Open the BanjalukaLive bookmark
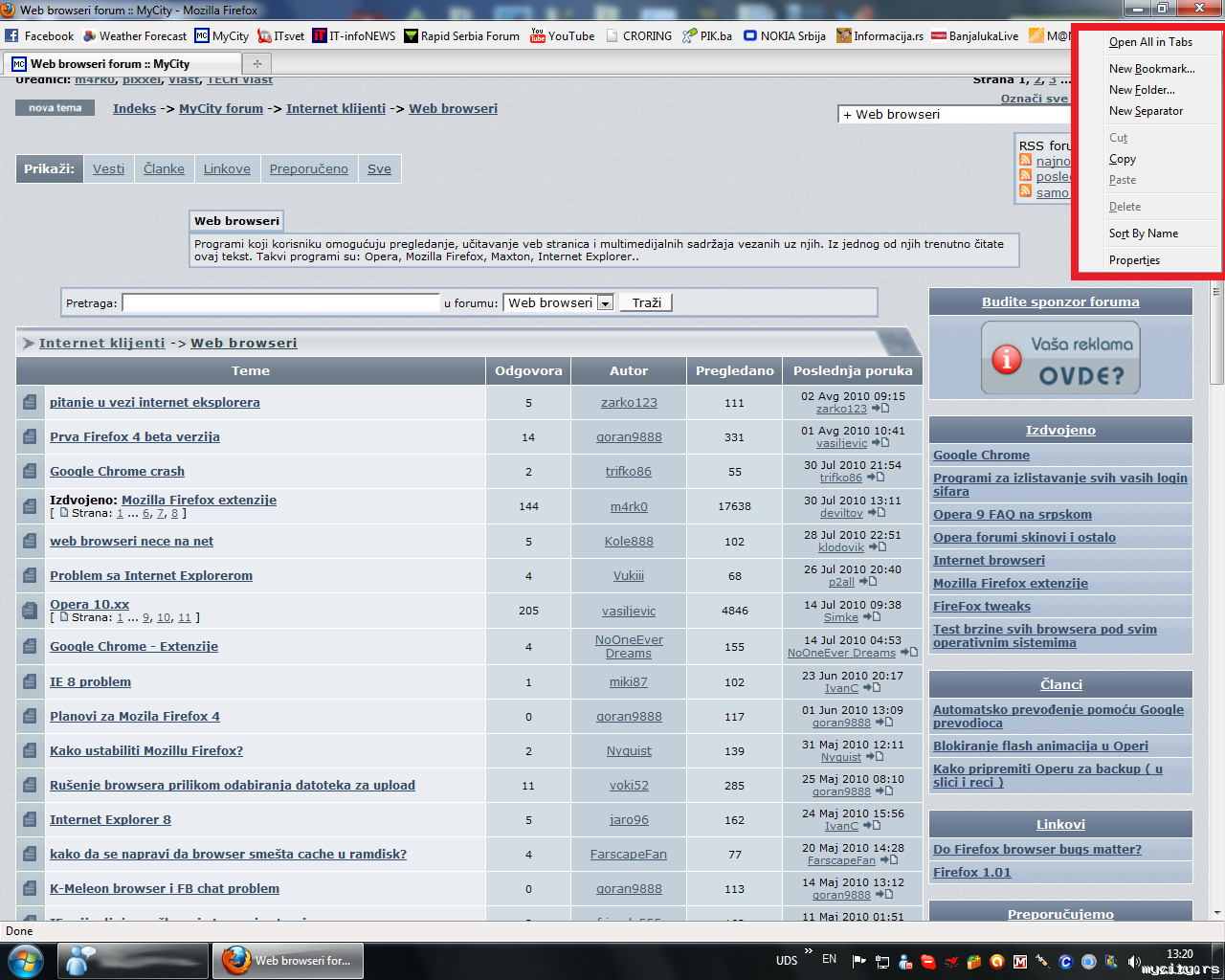1225x980 pixels. coord(975,36)
